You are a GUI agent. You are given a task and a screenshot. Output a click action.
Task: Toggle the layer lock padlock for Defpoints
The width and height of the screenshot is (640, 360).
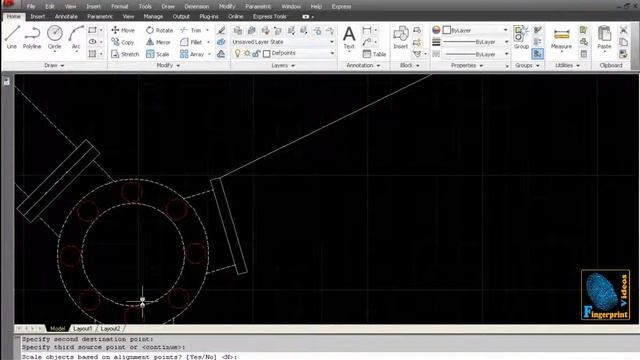pyautogui.click(x=256, y=53)
